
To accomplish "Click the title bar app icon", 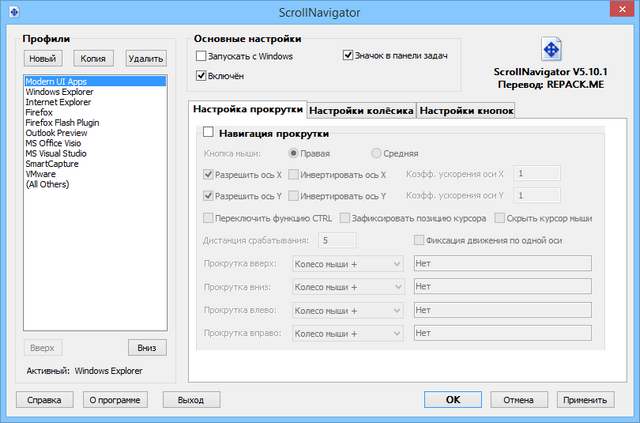I will click(14, 11).
